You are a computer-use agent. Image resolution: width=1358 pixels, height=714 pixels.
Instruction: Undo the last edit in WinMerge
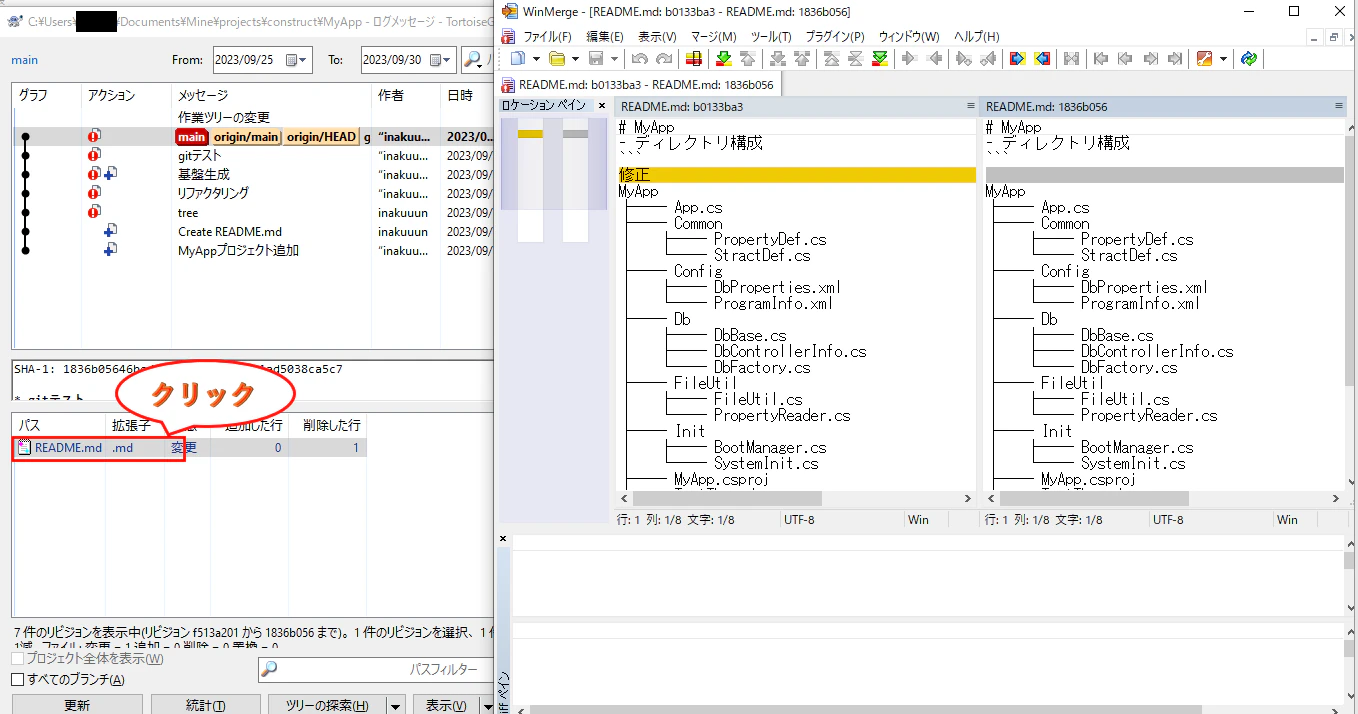click(640, 59)
